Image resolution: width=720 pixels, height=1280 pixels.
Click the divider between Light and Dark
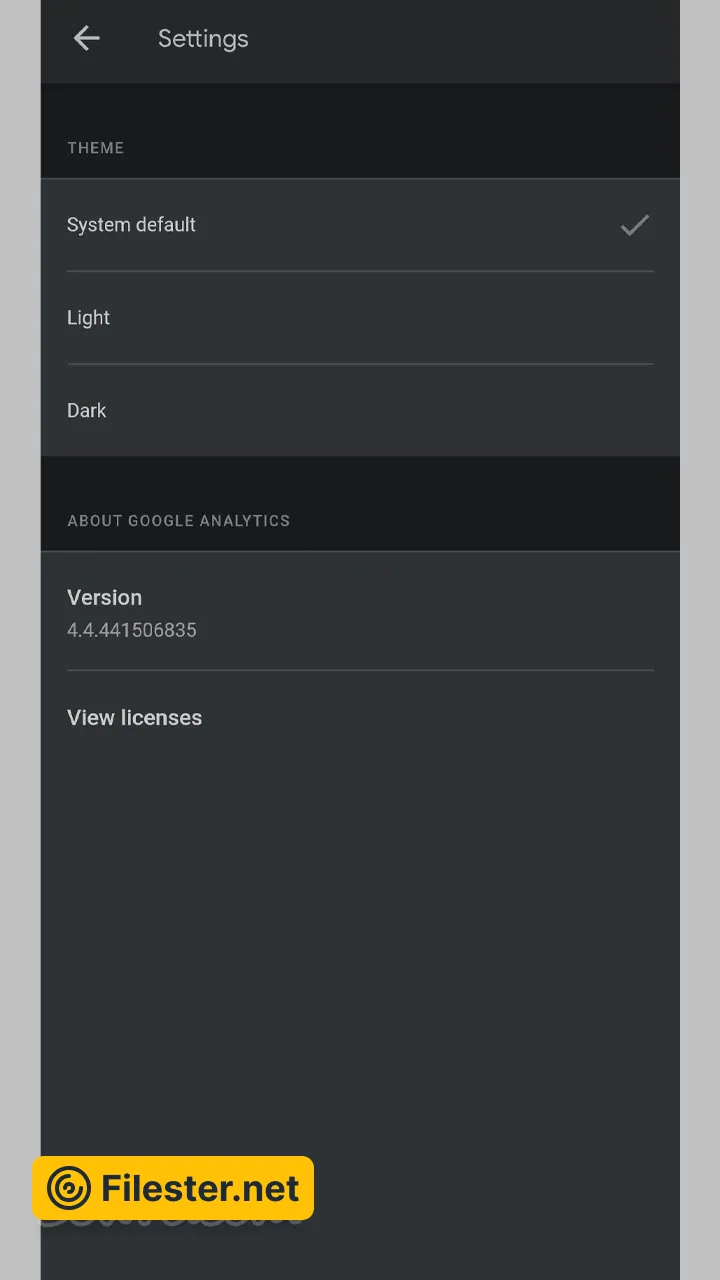pos(360,364)
